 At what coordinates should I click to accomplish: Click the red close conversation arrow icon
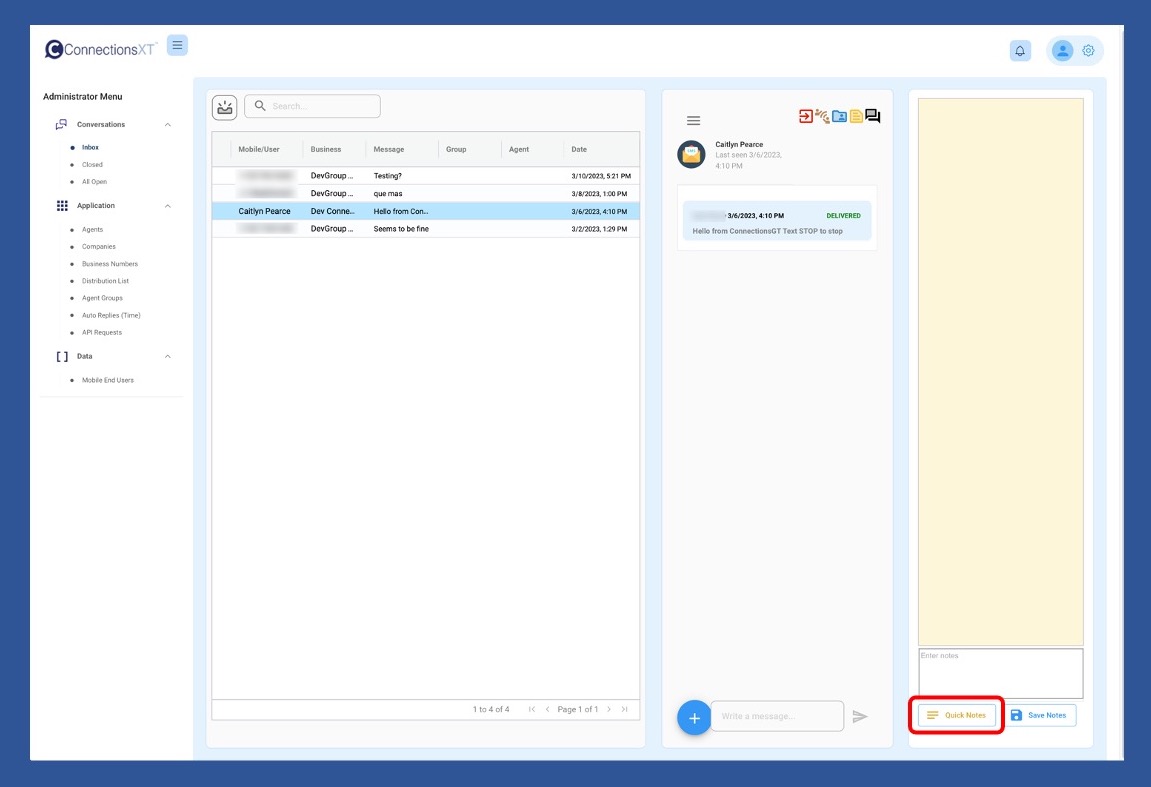(806, 116)
